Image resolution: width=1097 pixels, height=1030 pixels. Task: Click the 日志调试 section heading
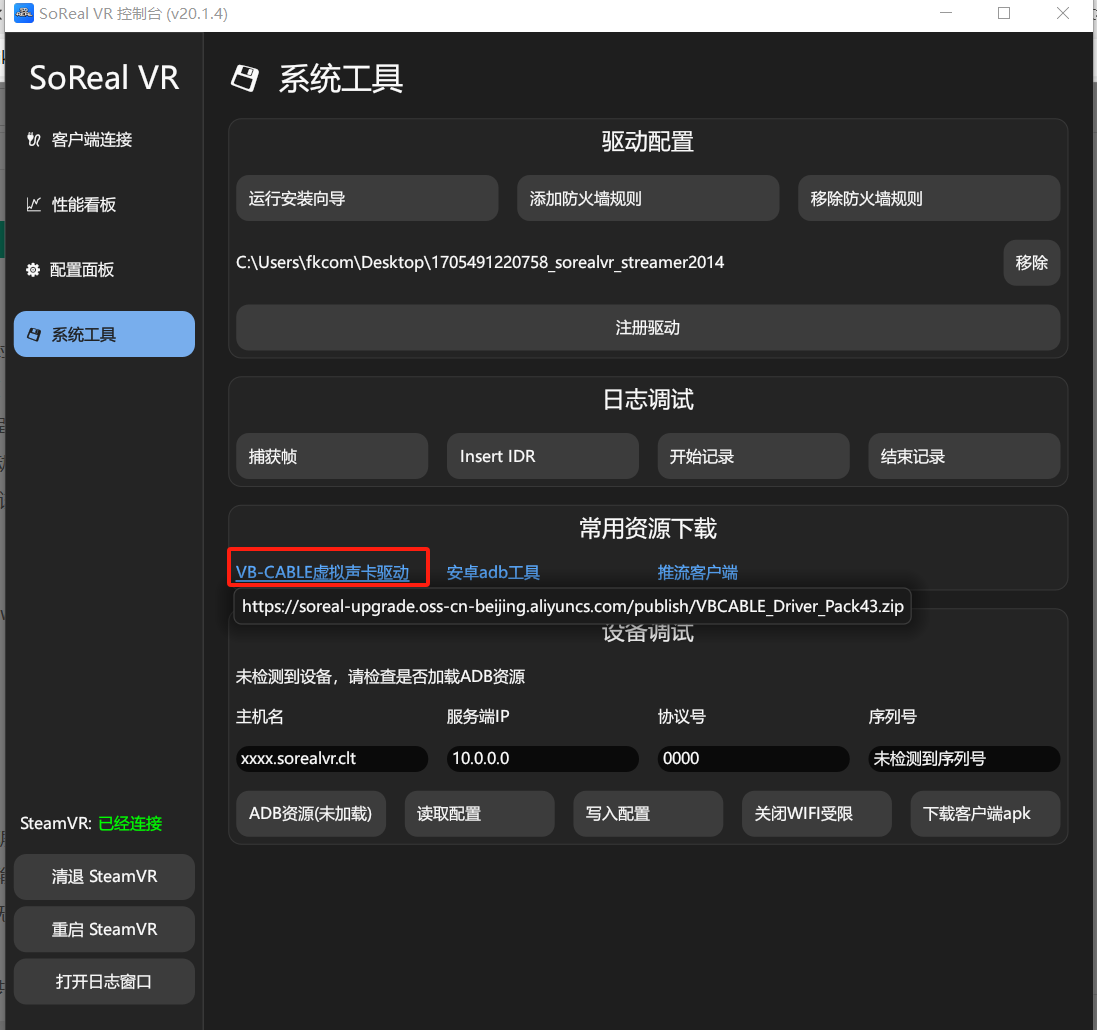[648, 400]
